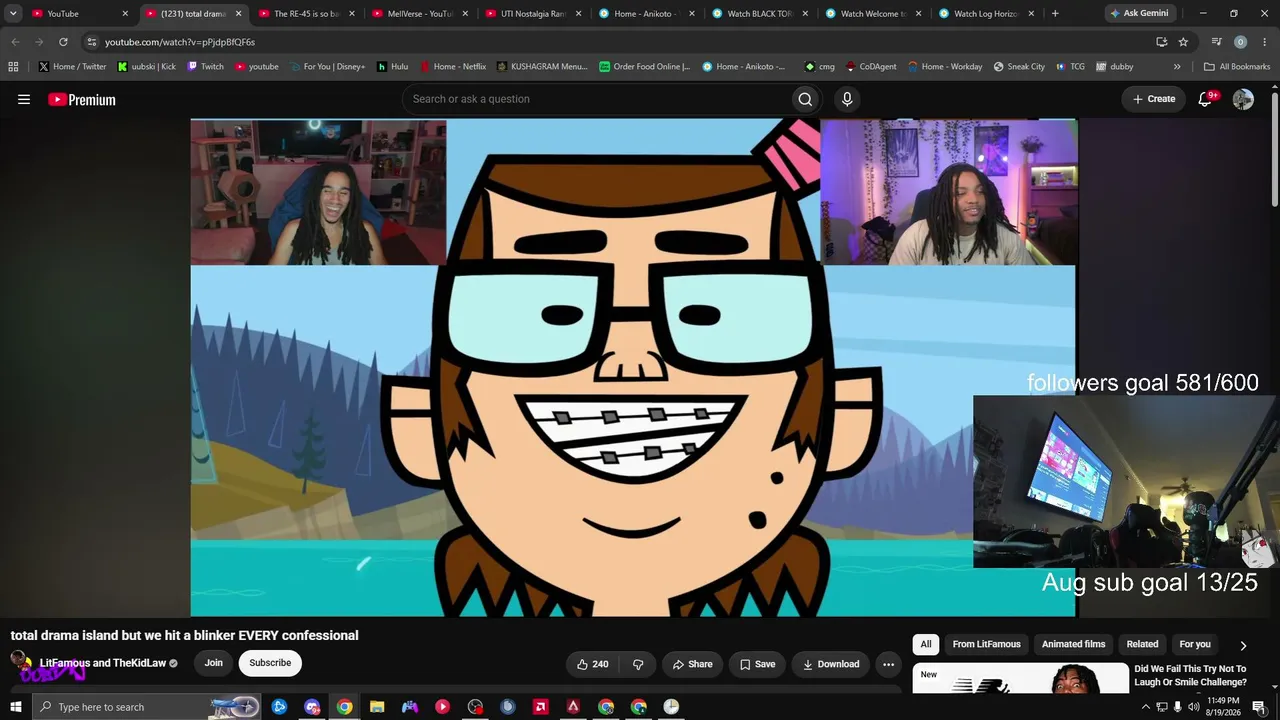Screen dimensions: 1280x720
Task: Click the Create button
Action: point(1153,99)
